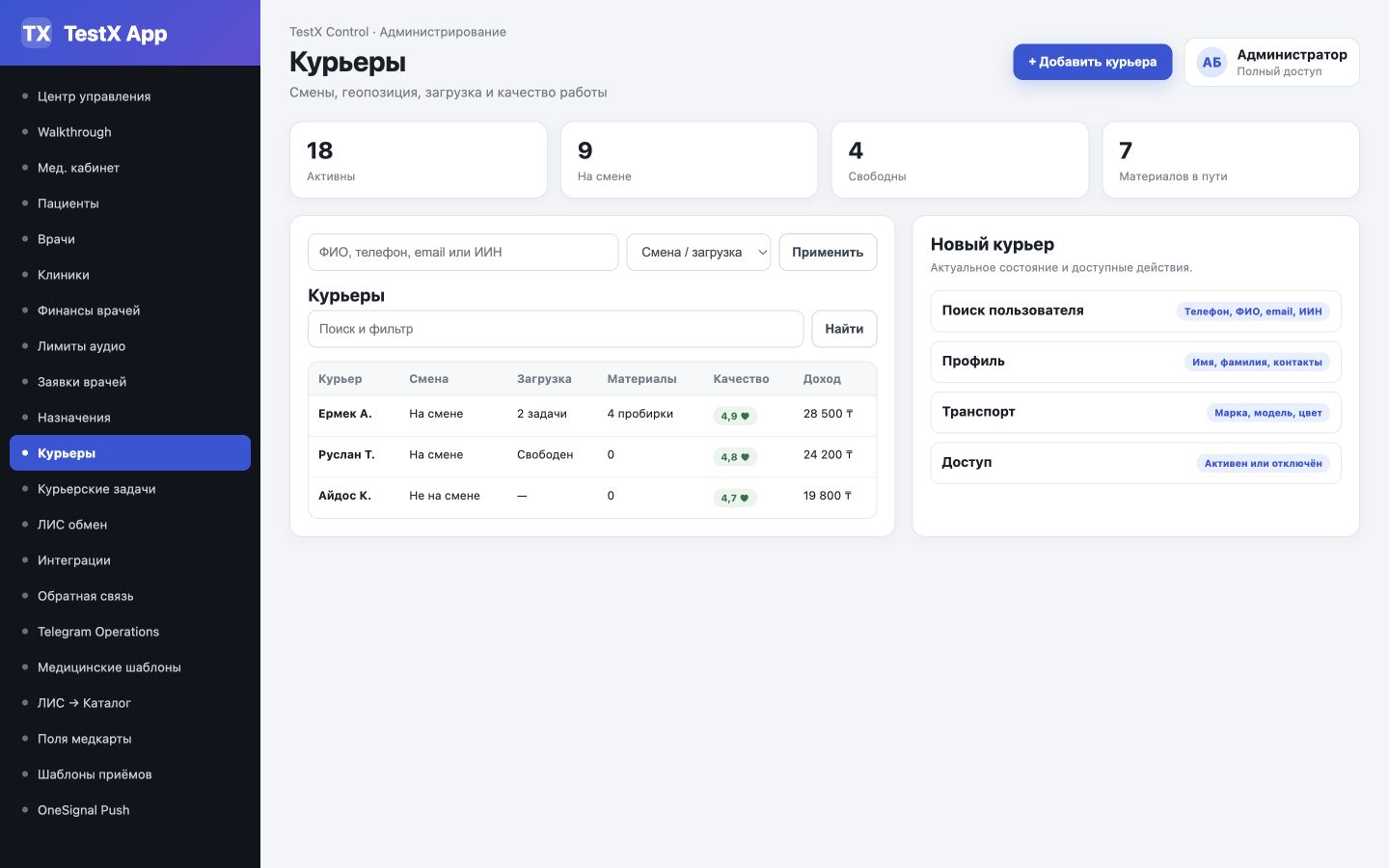
Task: Go to Мед. кабинет section
Action: [130, 168]
